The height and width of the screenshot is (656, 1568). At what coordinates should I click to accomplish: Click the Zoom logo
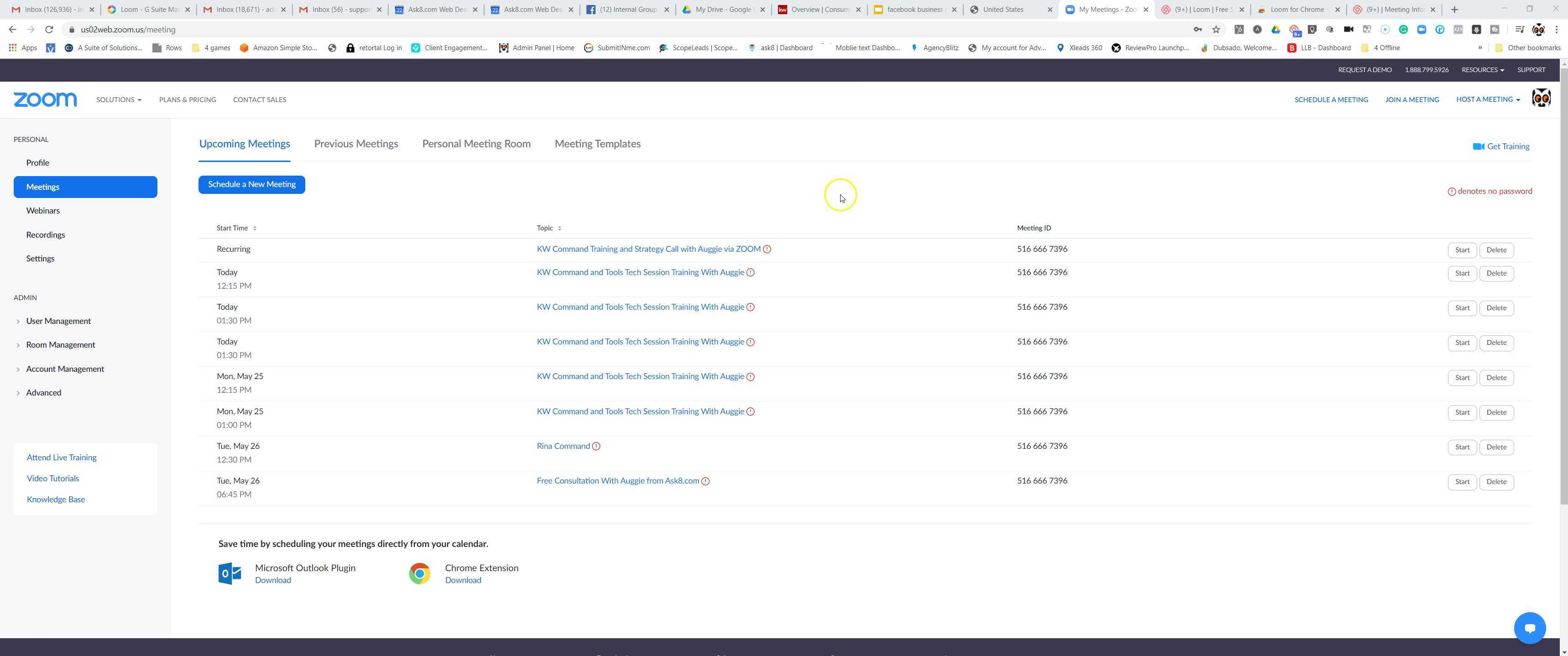coord(45,99)
